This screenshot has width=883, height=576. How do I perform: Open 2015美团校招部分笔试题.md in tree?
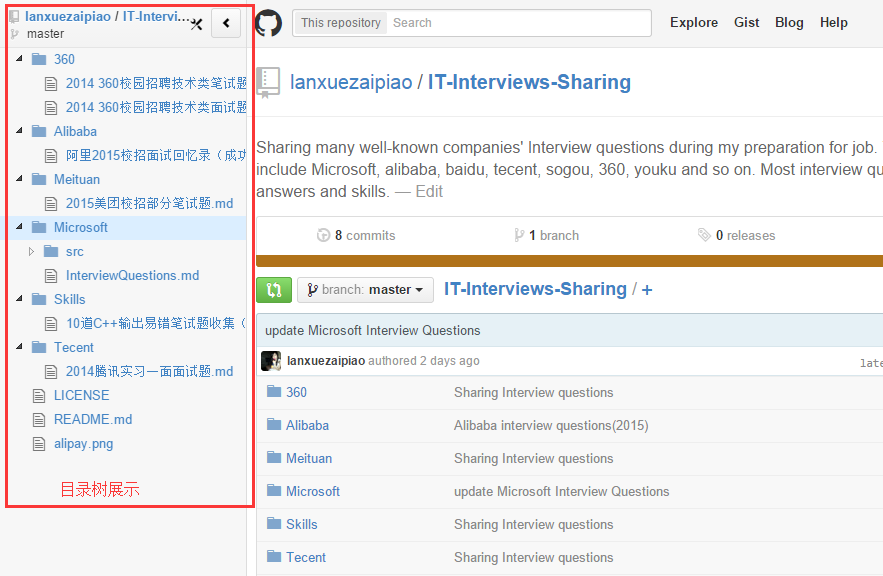[149, 203]
